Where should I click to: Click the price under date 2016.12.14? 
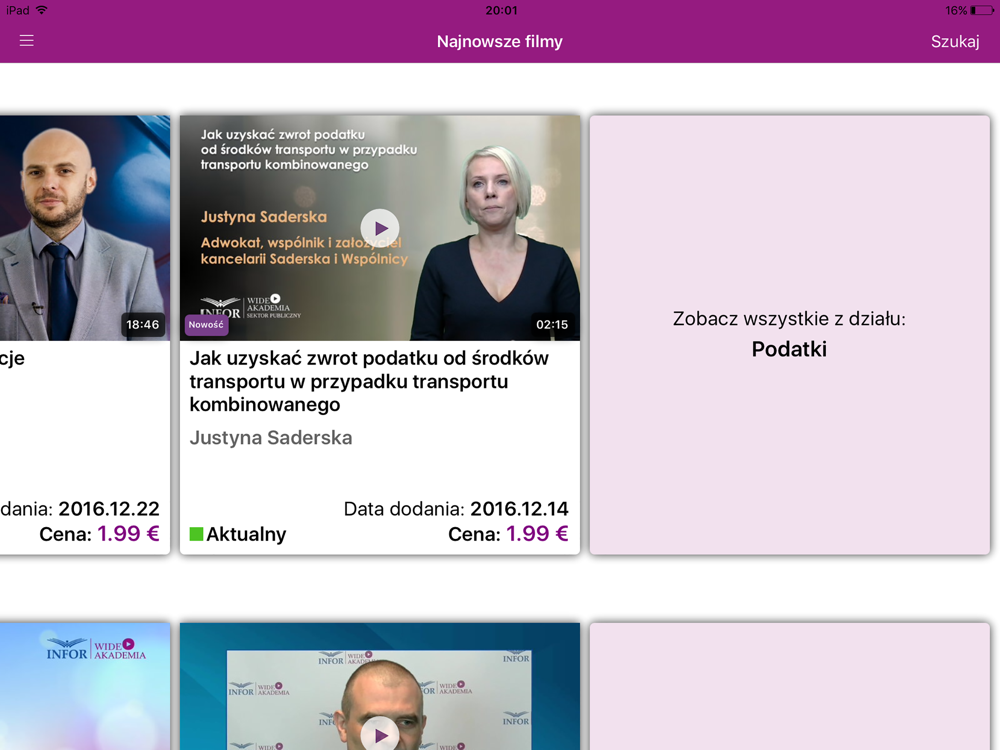[537, 534]
